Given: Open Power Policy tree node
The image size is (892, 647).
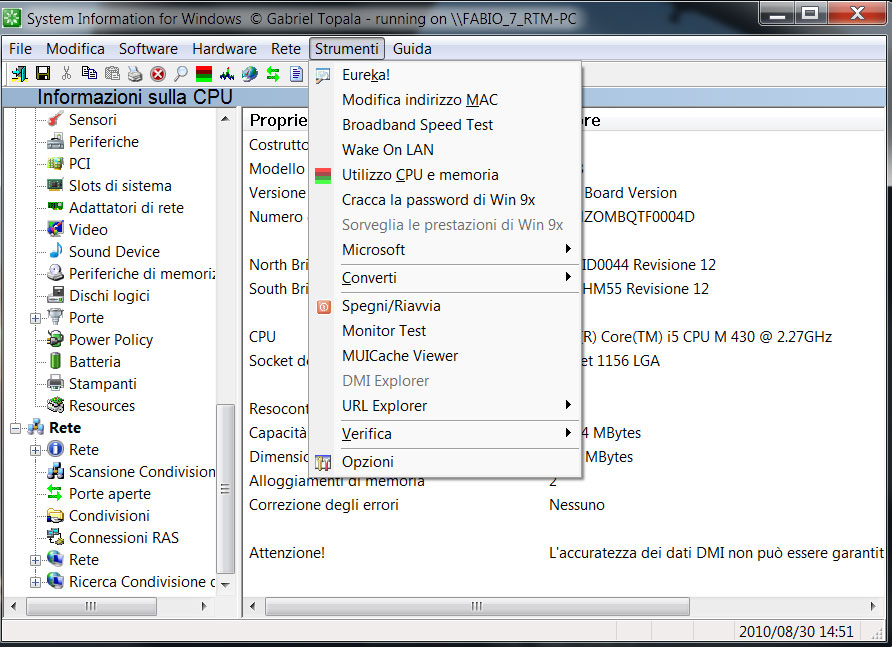Looking at the screenshot, I should (x=111, y=340).
